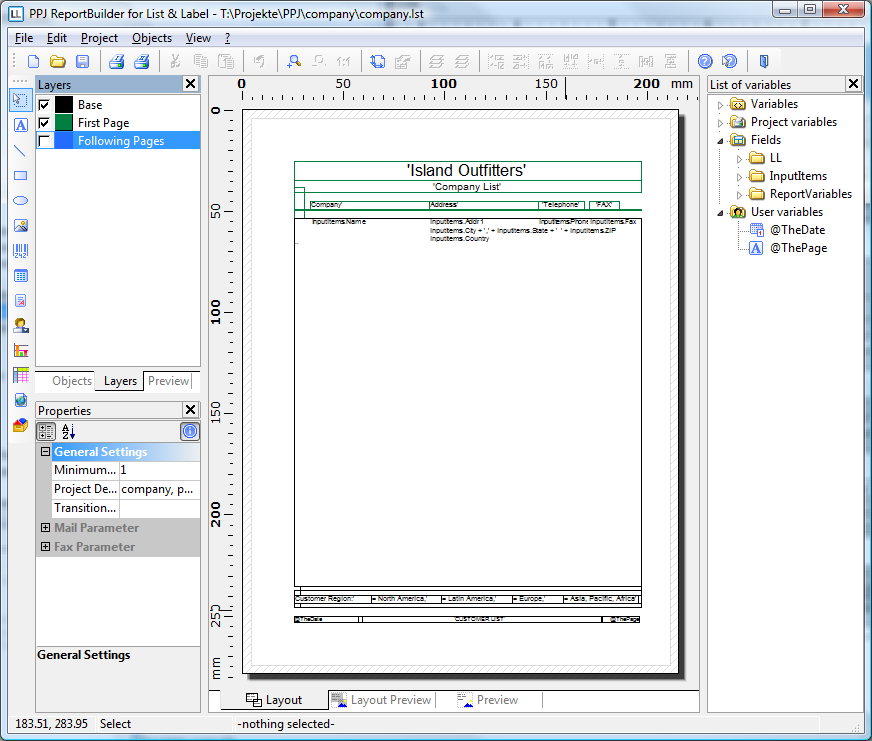This screenshot has height=741, width=872.
Task: Expand the InputItems folder node
Action: (x=739, y=177)
